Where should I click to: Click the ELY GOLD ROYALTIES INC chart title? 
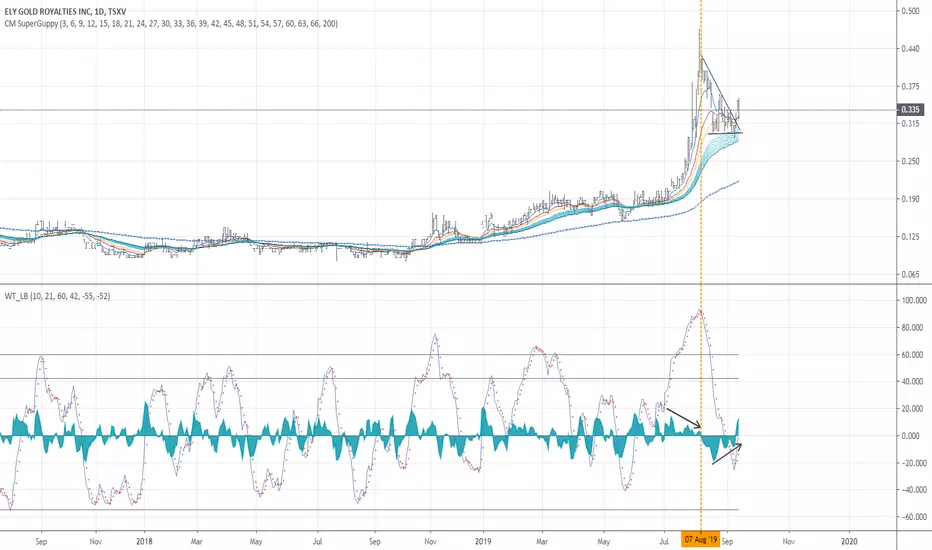click(65, 12)
